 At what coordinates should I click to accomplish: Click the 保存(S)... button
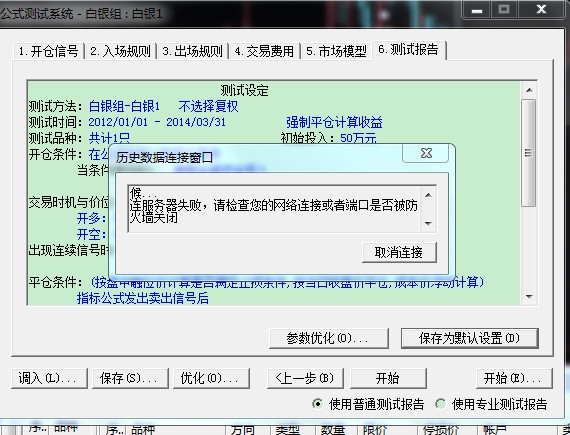pos(130,378)
